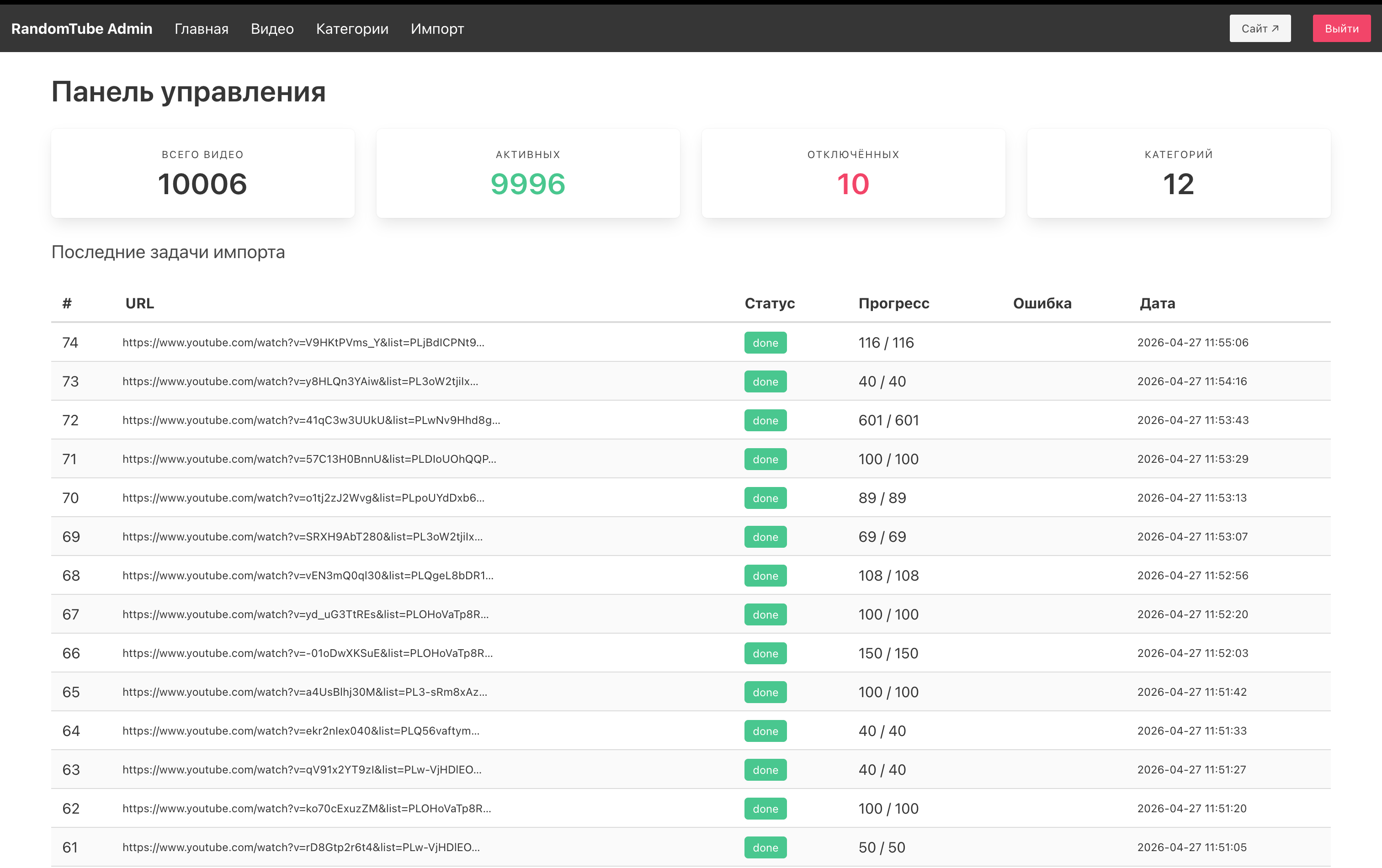Click the URL text of task 66

308,653
